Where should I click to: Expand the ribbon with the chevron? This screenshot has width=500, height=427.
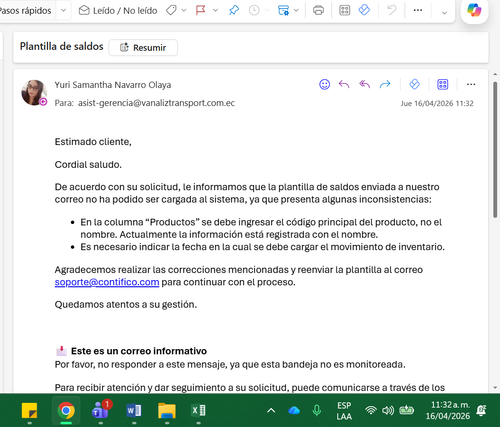click(444, 13)
